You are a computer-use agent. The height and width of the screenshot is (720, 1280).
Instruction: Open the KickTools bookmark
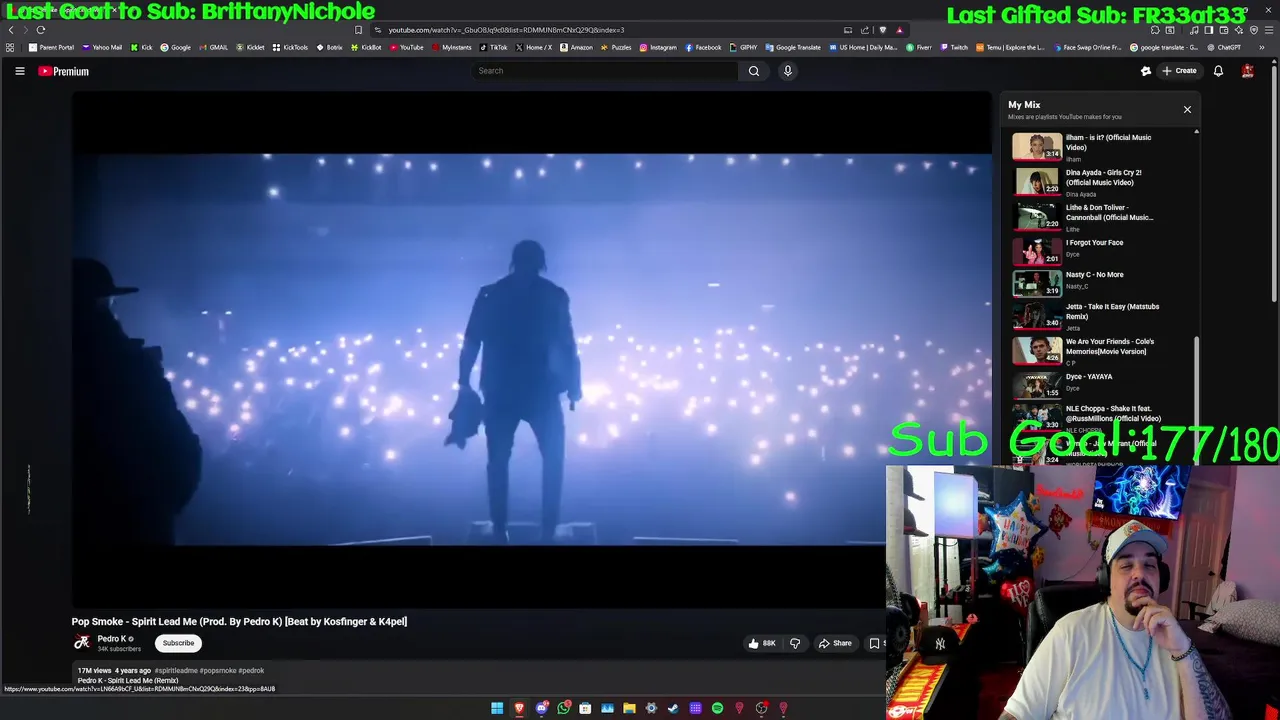[290, 47]
